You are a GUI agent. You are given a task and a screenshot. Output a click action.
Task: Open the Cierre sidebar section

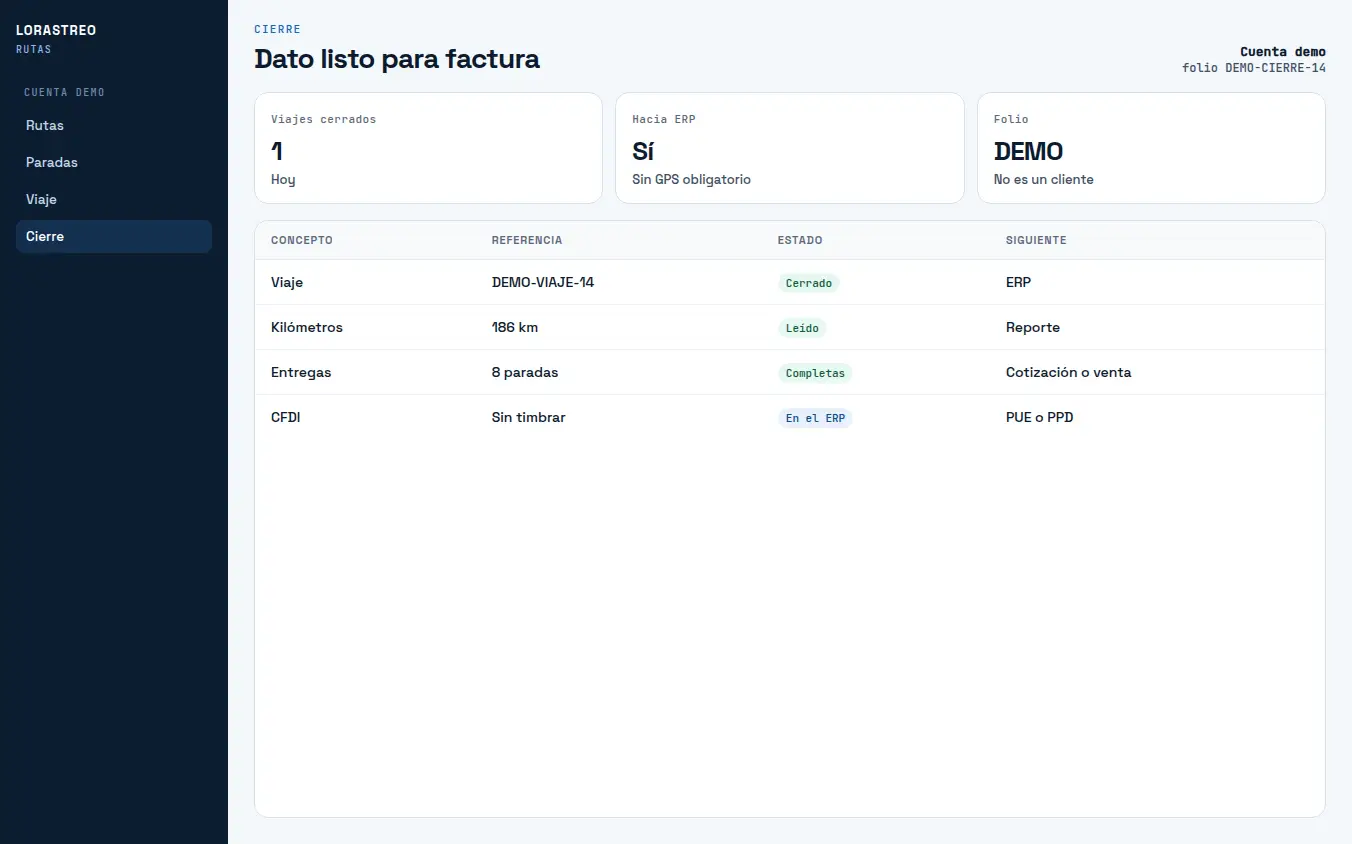pos(114,236)
